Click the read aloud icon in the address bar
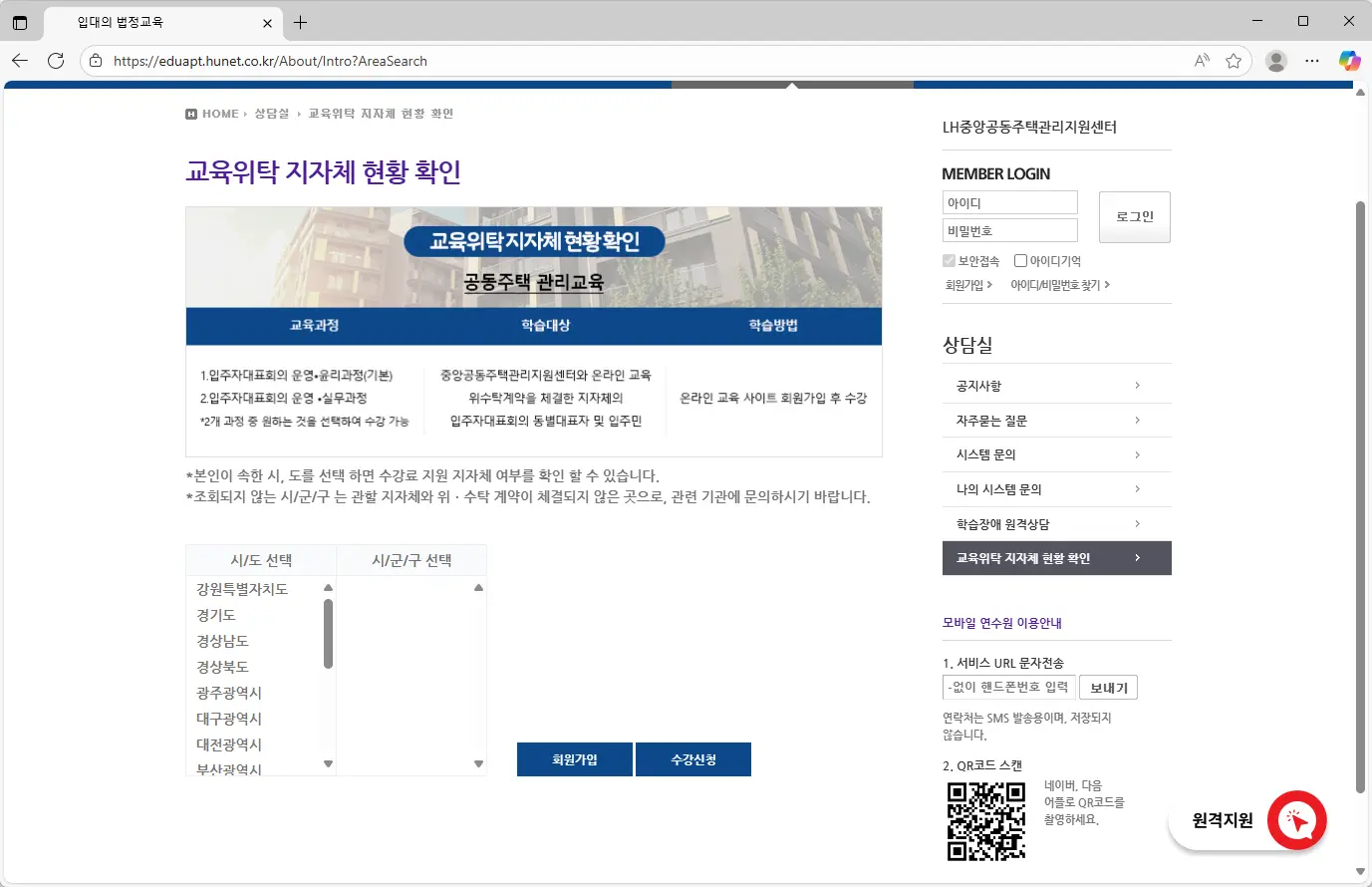 pos(1202,61)
